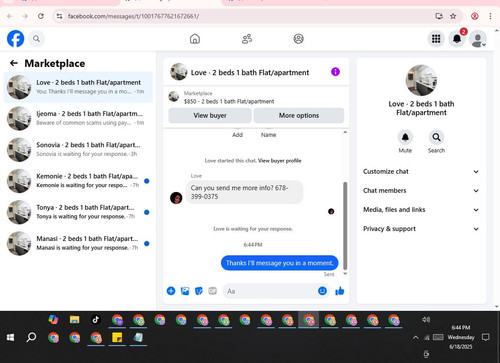500x363 pixels.
Task: Open View buyer profile link
Action: coord(279,161)
